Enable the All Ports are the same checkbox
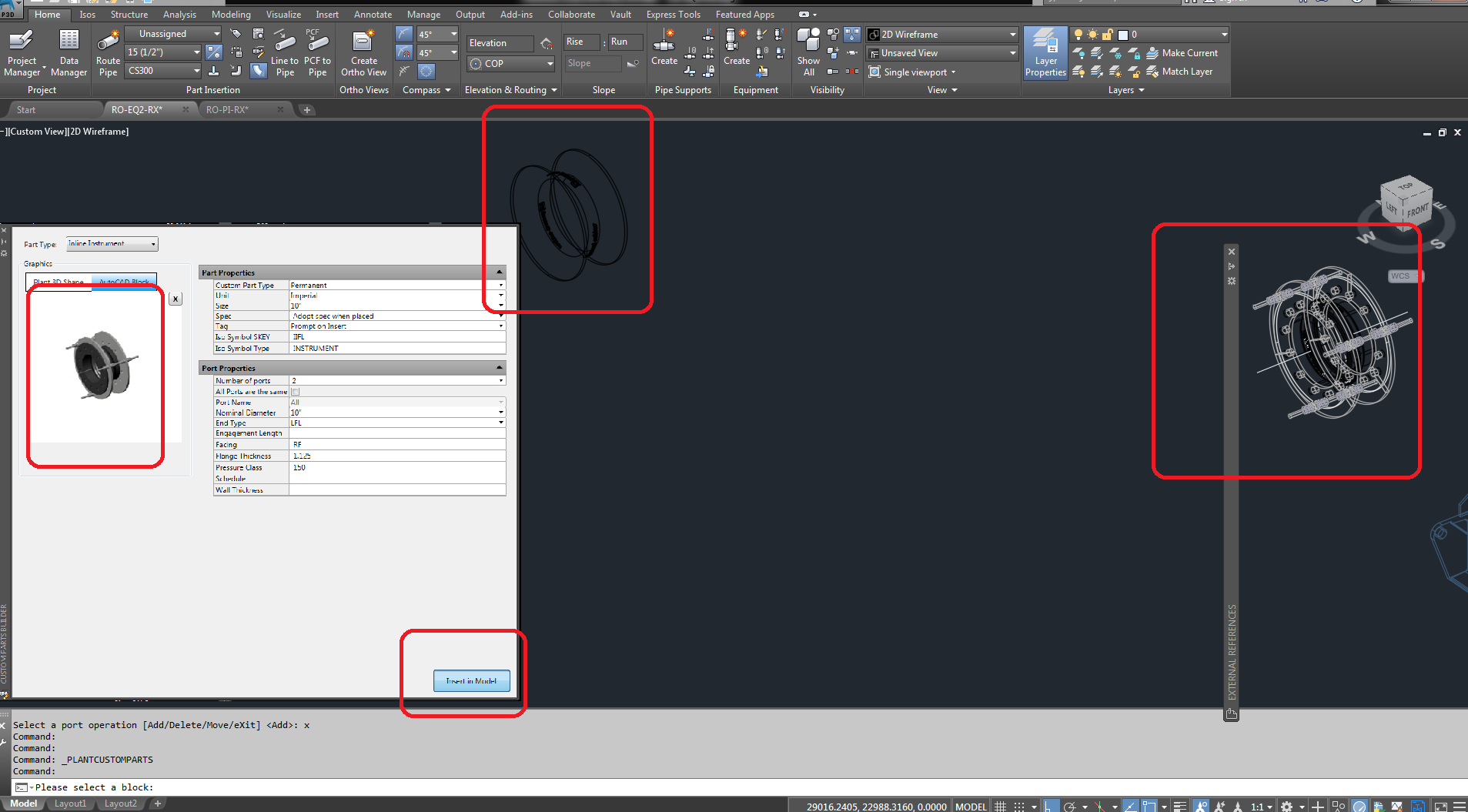Viewport: 1468px width, 812px height. click(x=295, y=391)
